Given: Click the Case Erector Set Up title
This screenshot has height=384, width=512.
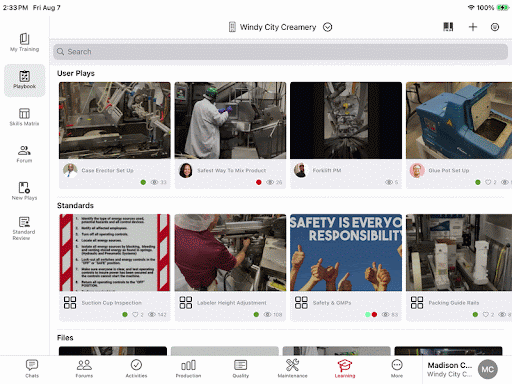Looking at the screenshot, I should pyautogui.click(x=107, y=170).
